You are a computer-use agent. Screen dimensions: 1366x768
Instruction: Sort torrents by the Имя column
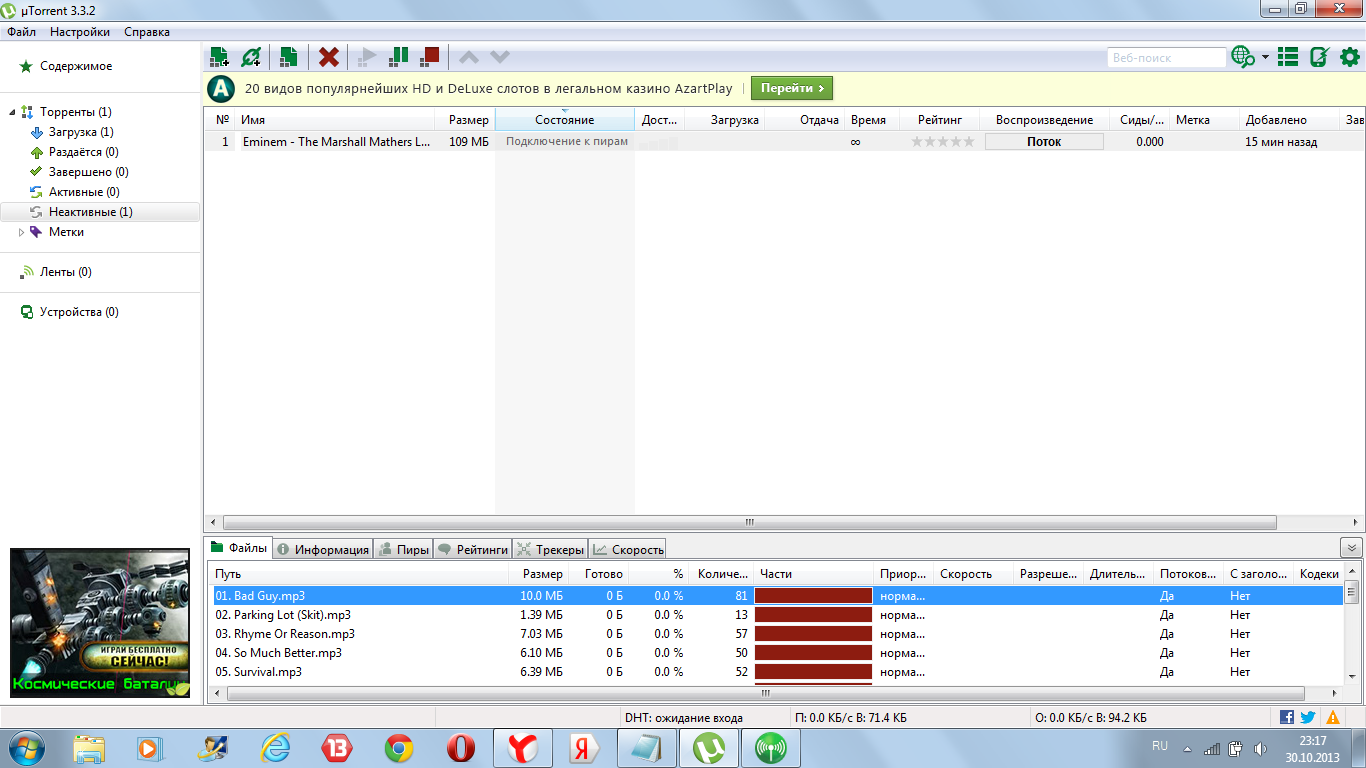(x=336, y=120)
